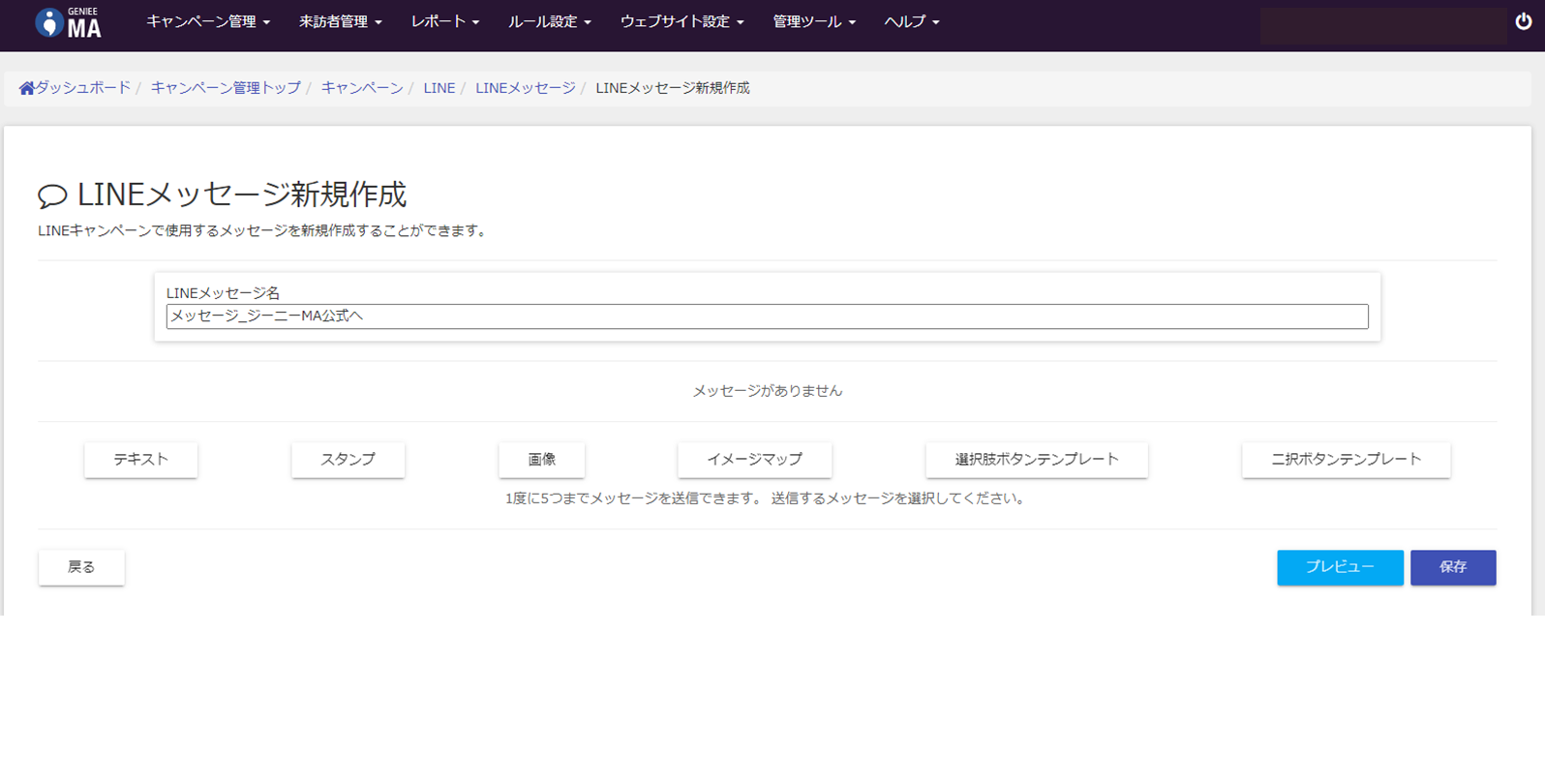Add a テキスト message

(141, 460)
